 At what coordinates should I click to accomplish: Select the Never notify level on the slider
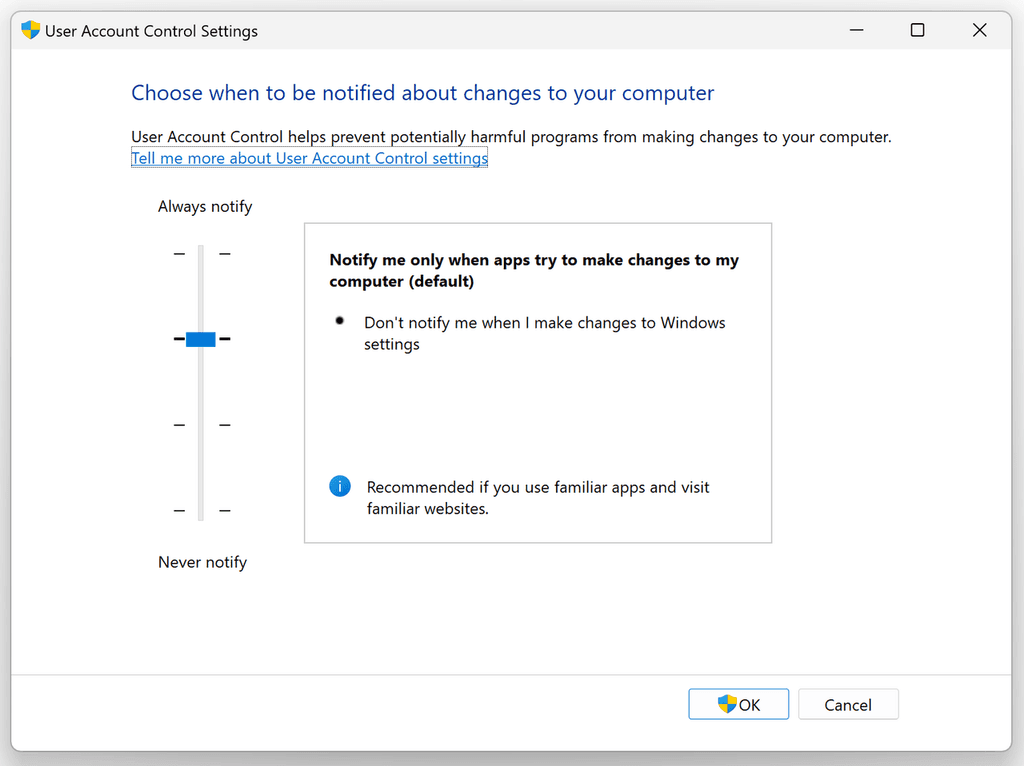(x=200, y=510)
